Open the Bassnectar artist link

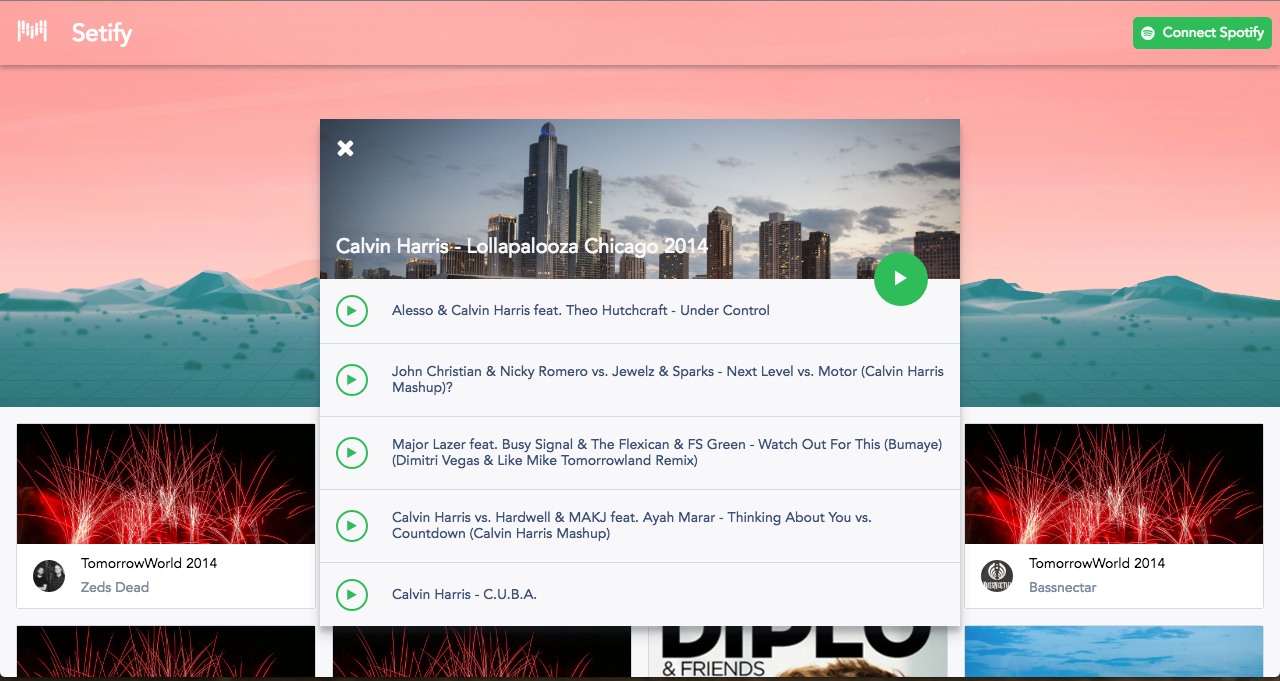tap(1063, 588)
